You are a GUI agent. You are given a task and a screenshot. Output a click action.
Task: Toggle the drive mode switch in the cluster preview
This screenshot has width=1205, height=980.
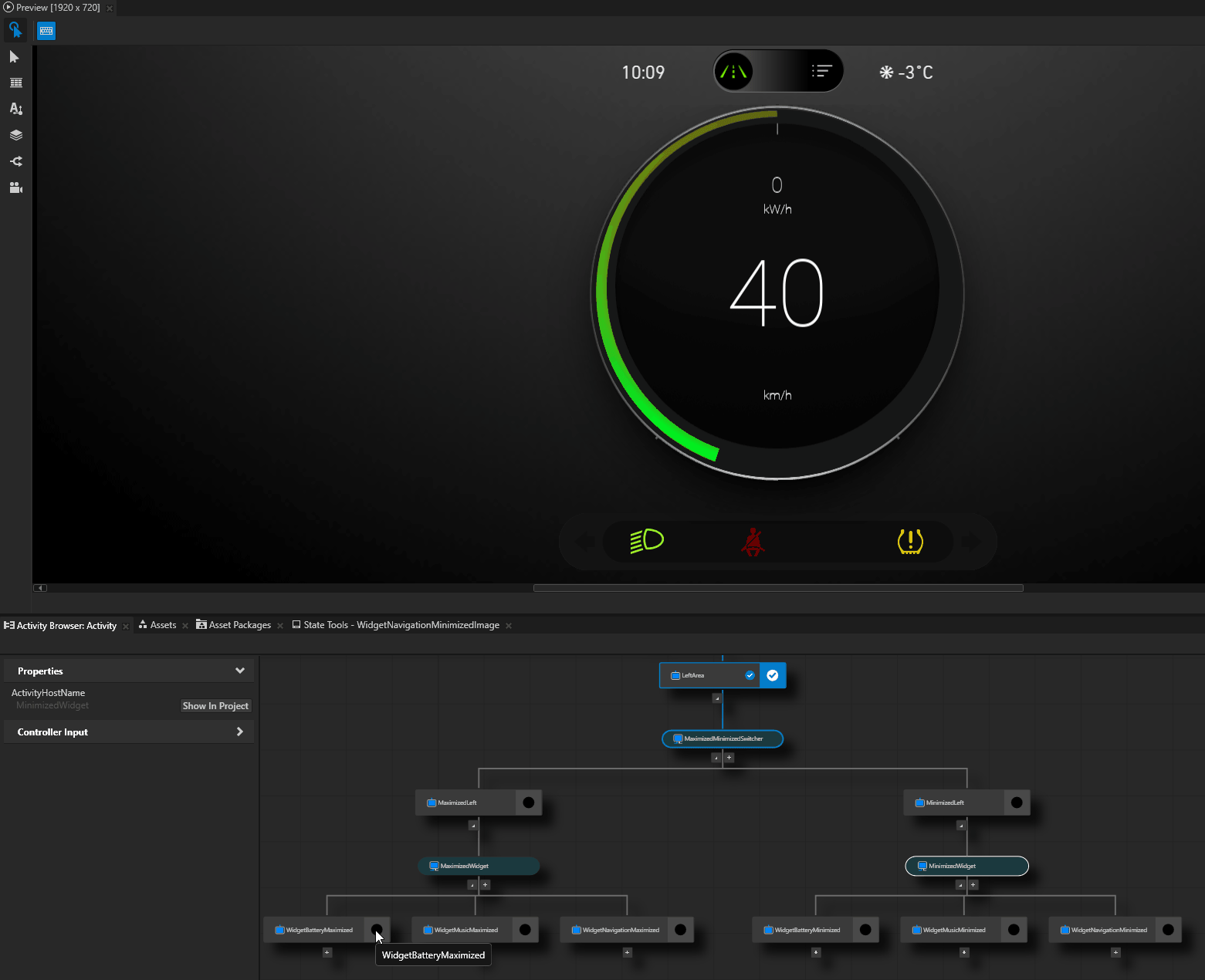[x=778, y=70]
